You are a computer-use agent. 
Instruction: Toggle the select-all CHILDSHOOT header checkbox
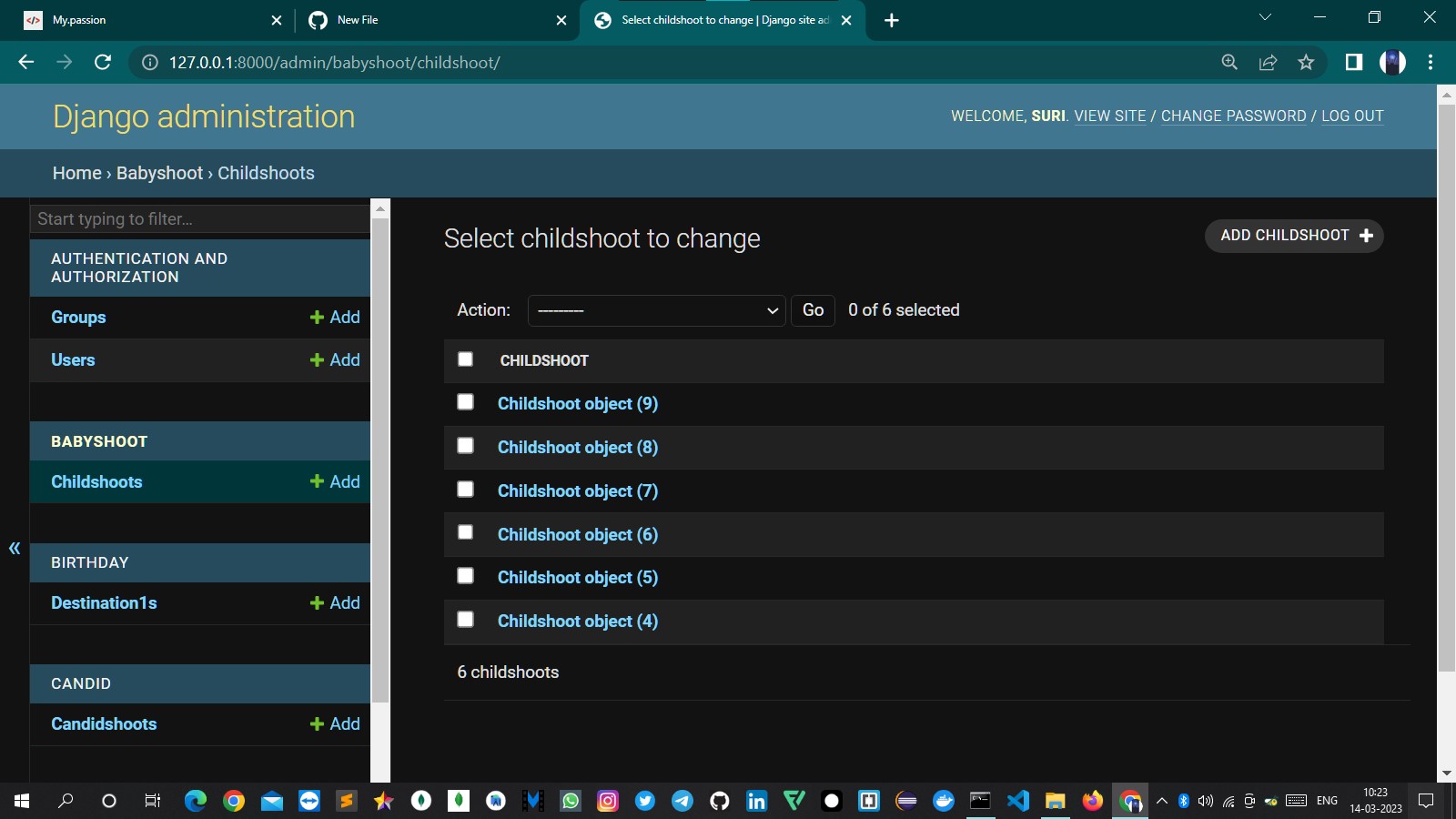click(x=465, y=359)
